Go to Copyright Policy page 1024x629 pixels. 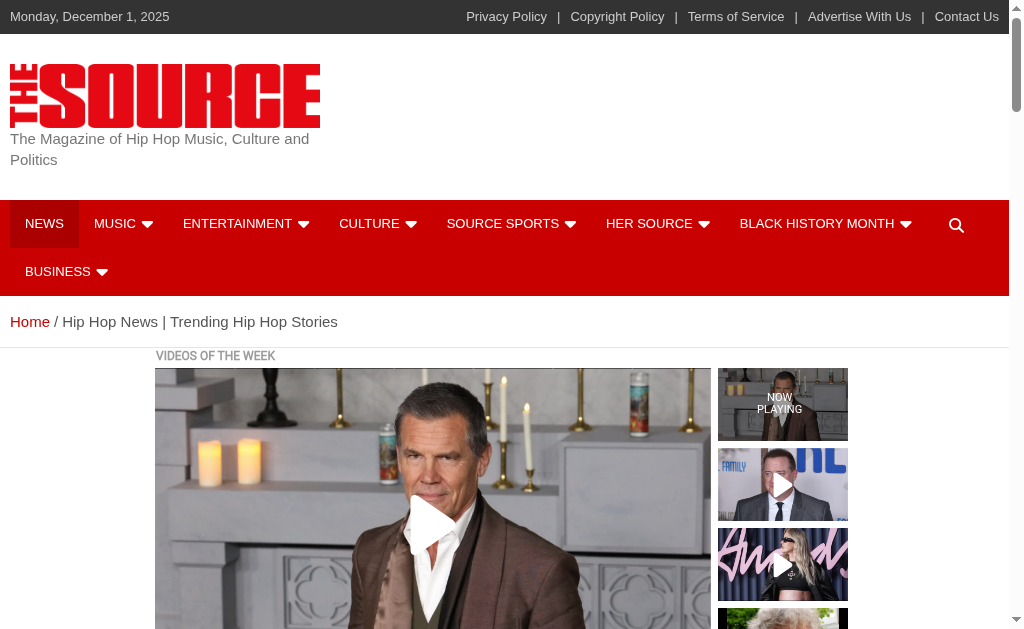coord(617,17)
